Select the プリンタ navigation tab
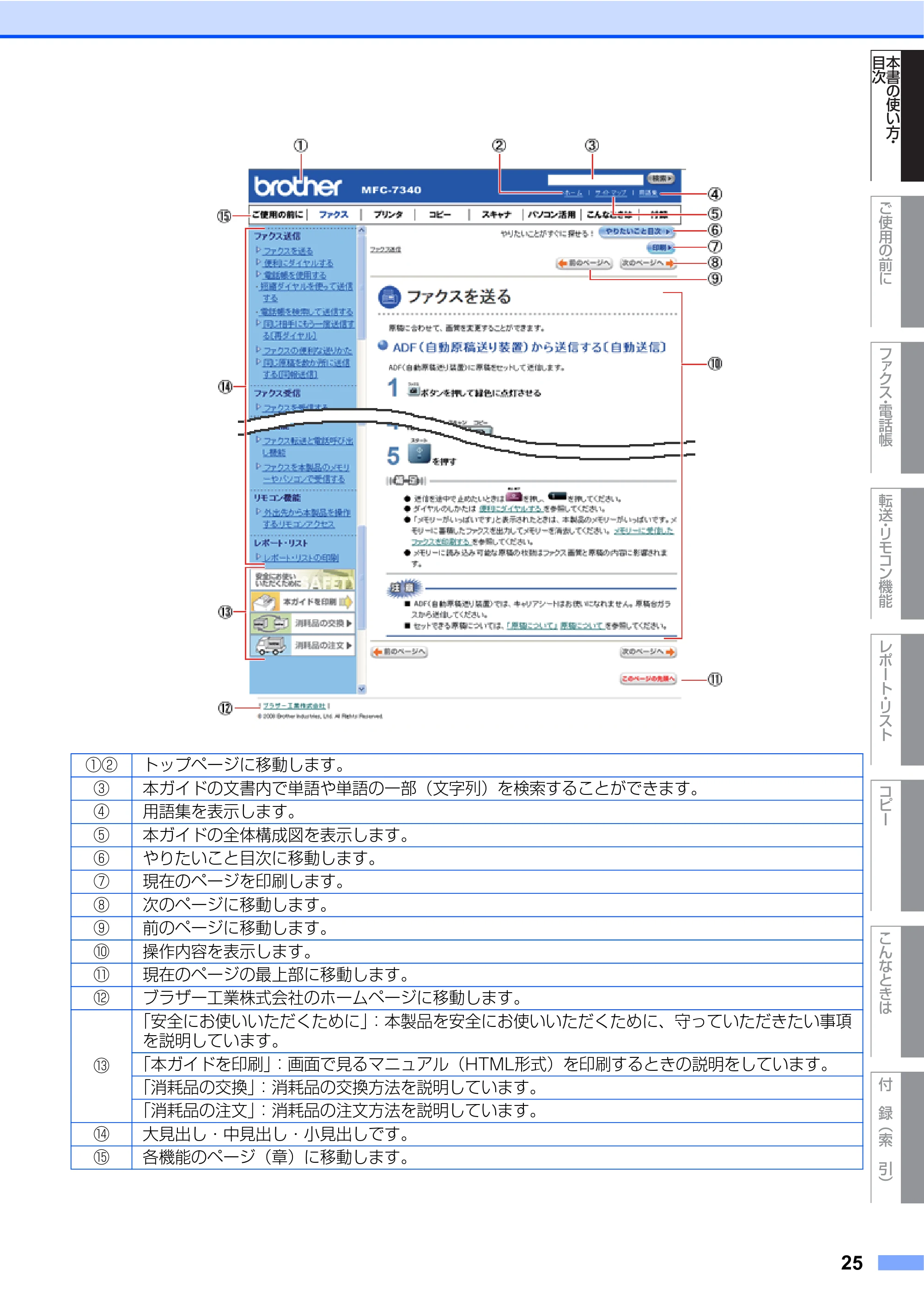The height and width of the screenshot is (1306, 924). (388, 214)
